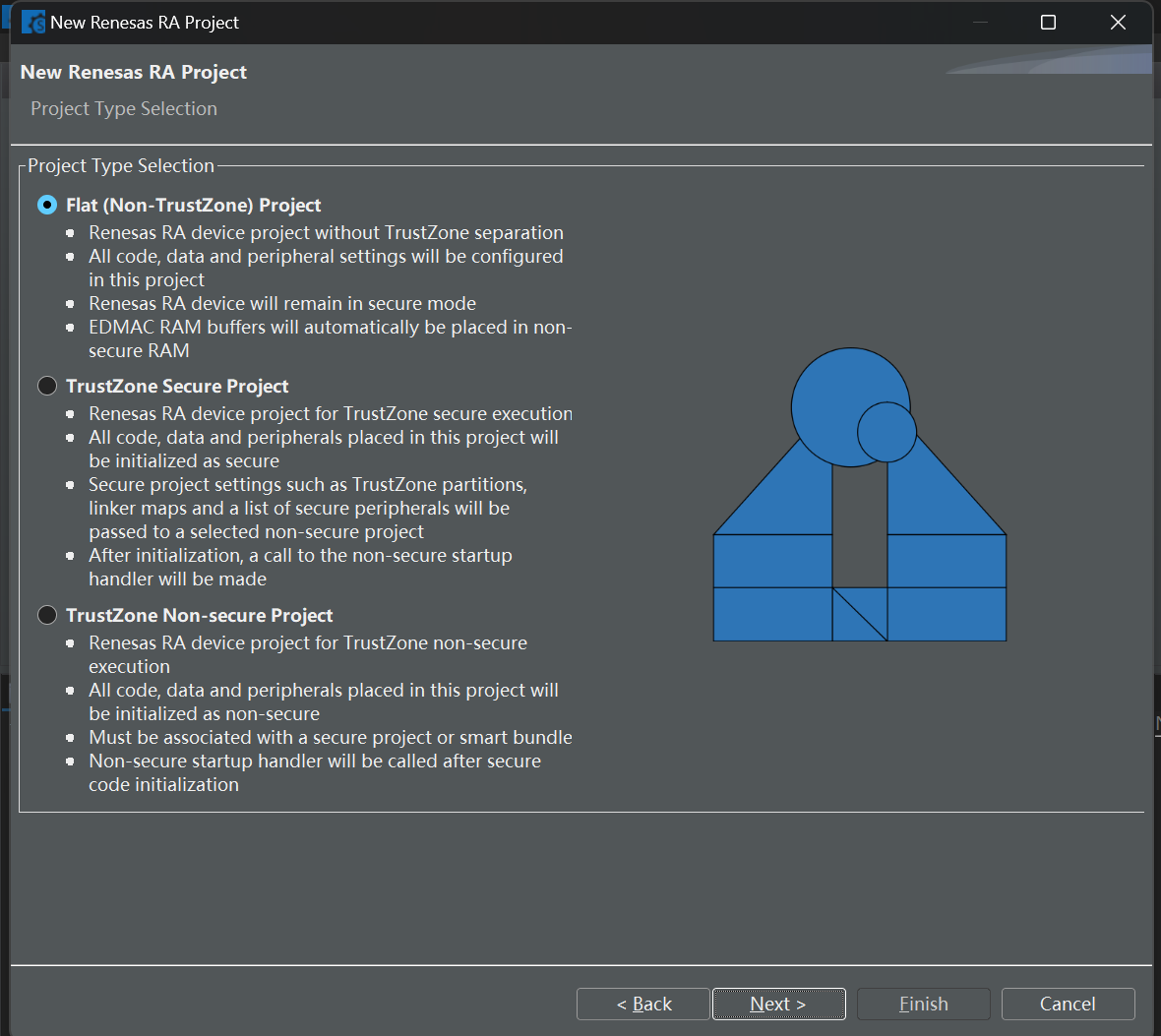Screen dimensions: 1161x1036
Task: Click 'After initialization, a call to the non-secure startup' text
Action: click(x=301, y=556)
